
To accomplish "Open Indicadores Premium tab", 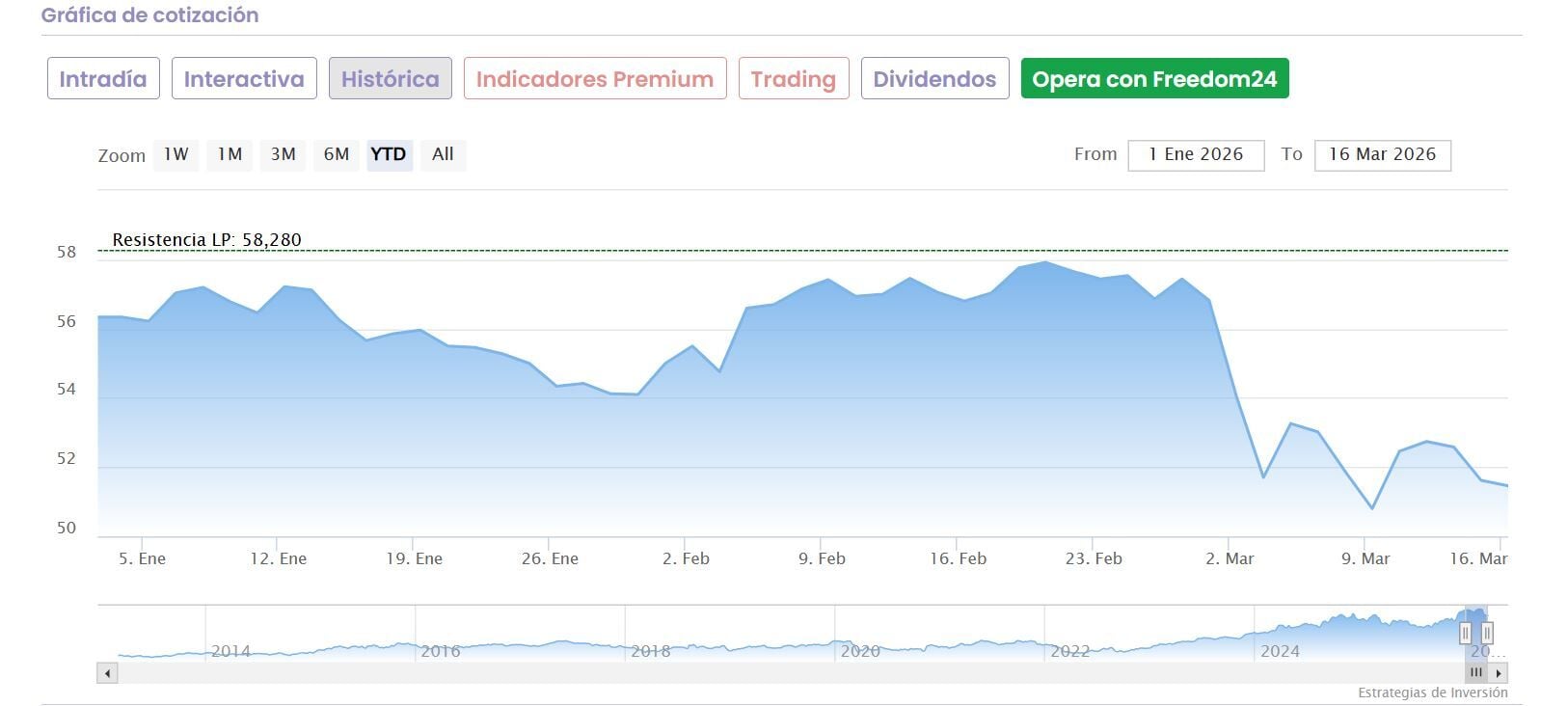I will pos(595,79).
